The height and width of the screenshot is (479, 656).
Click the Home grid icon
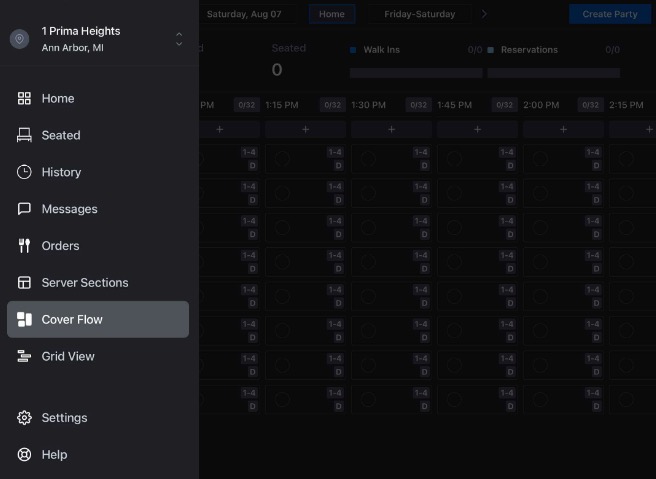coord(24,98)
